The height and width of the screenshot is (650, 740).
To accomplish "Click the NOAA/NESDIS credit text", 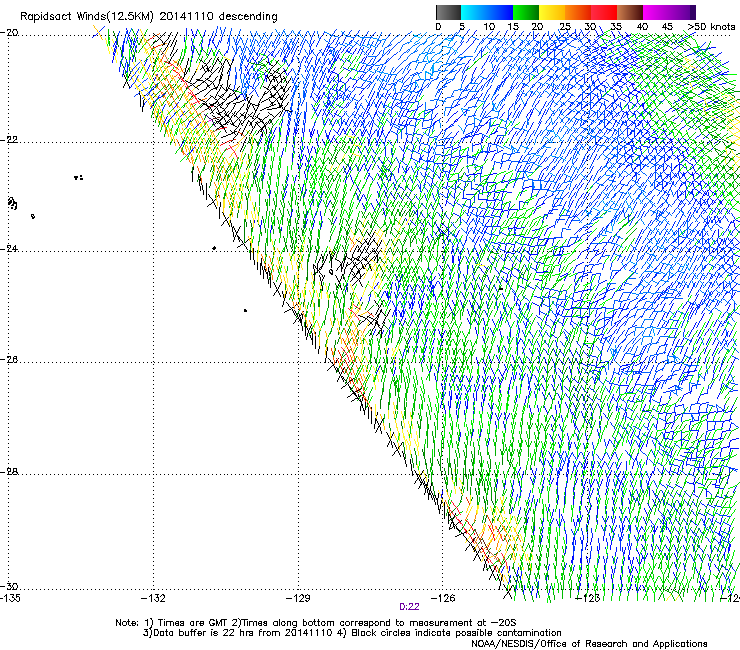I will tap(589, 644).
